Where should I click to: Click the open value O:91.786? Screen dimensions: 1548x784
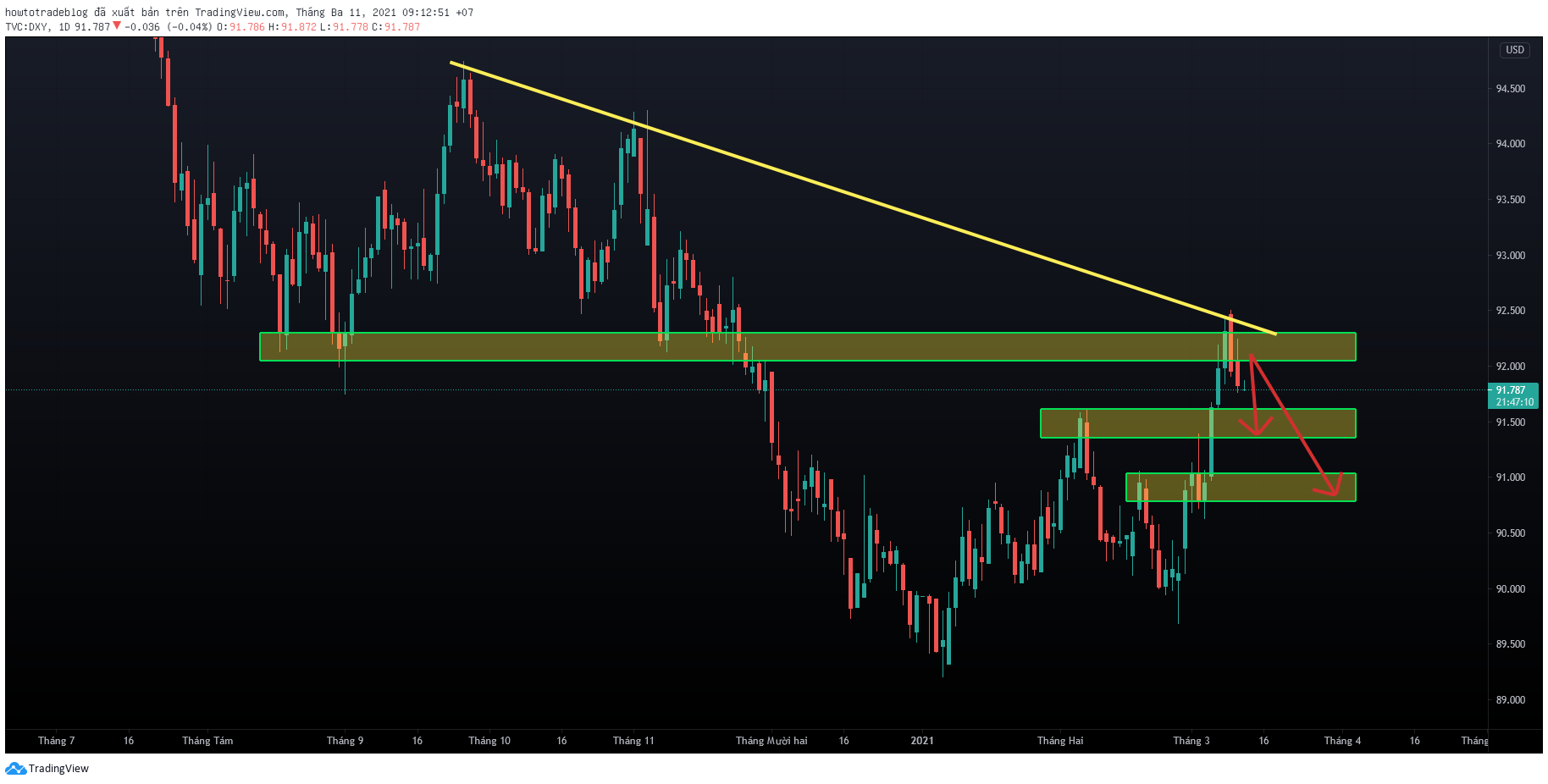[x=240, y=27]
